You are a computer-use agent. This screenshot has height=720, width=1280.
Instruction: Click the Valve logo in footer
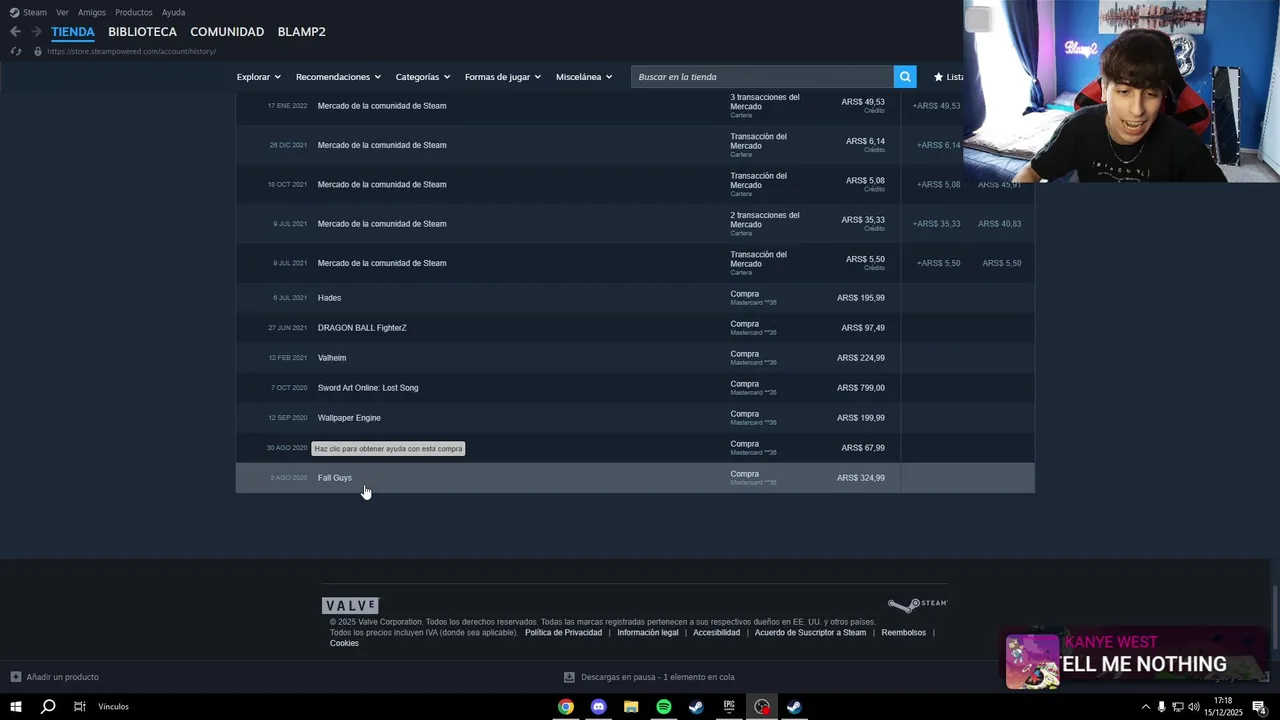350,605
